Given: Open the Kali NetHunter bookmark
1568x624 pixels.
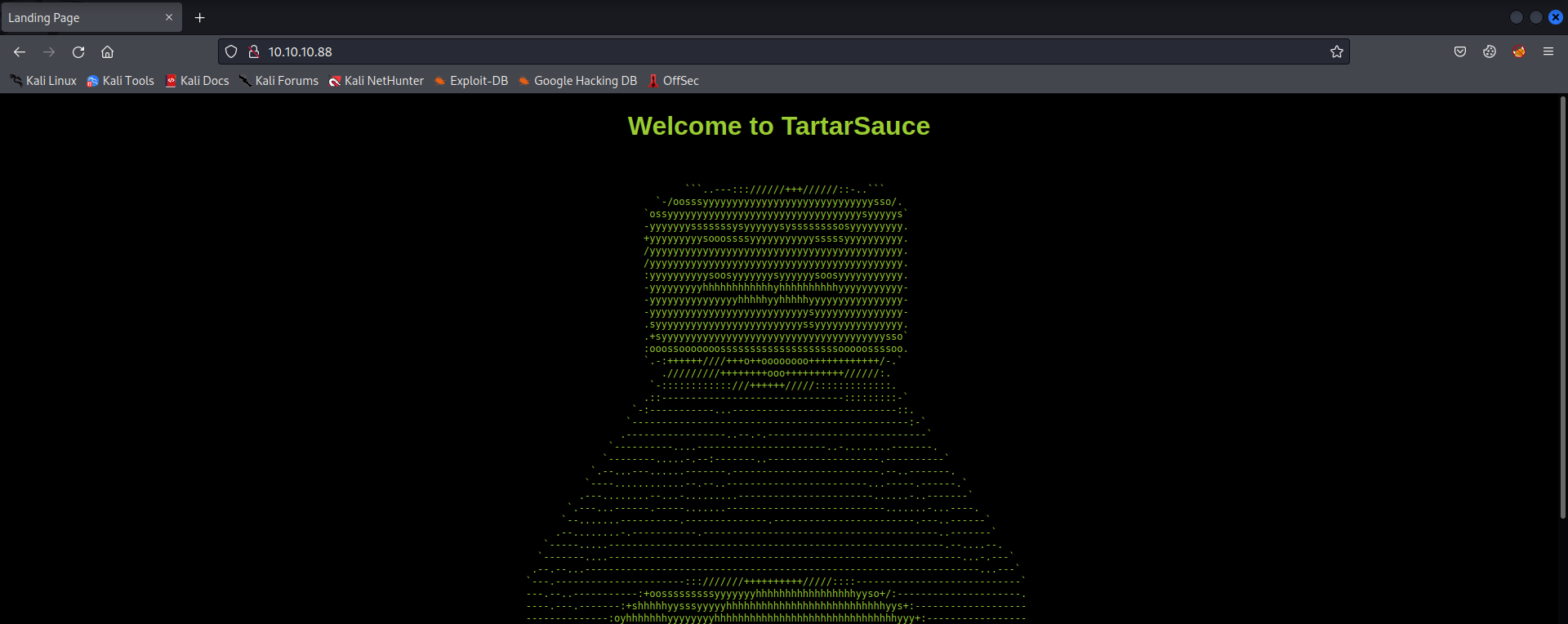Looking at the screenshot, I should 376,81.
